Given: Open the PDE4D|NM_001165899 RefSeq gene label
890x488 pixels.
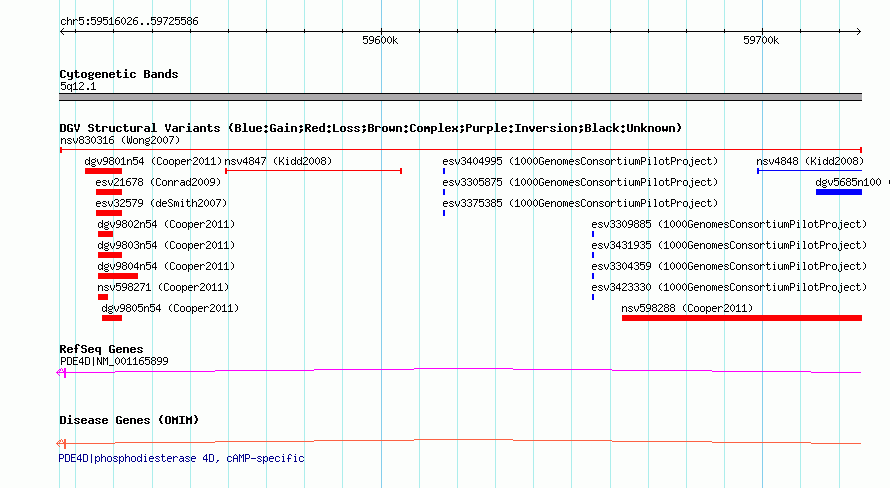Looking at the screenshot, I should [114, 361].
